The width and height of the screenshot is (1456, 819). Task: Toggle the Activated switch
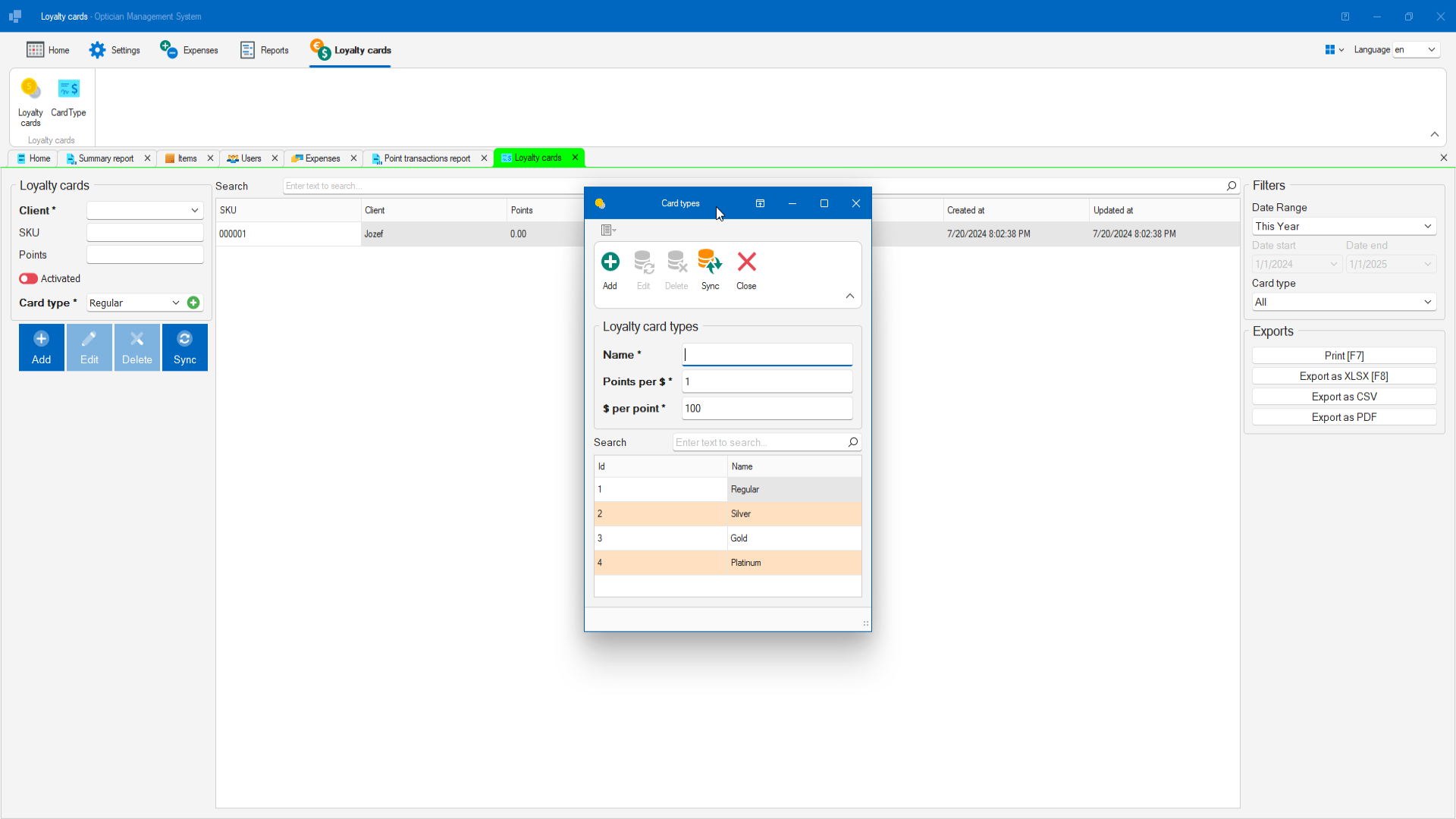point(29,278)
